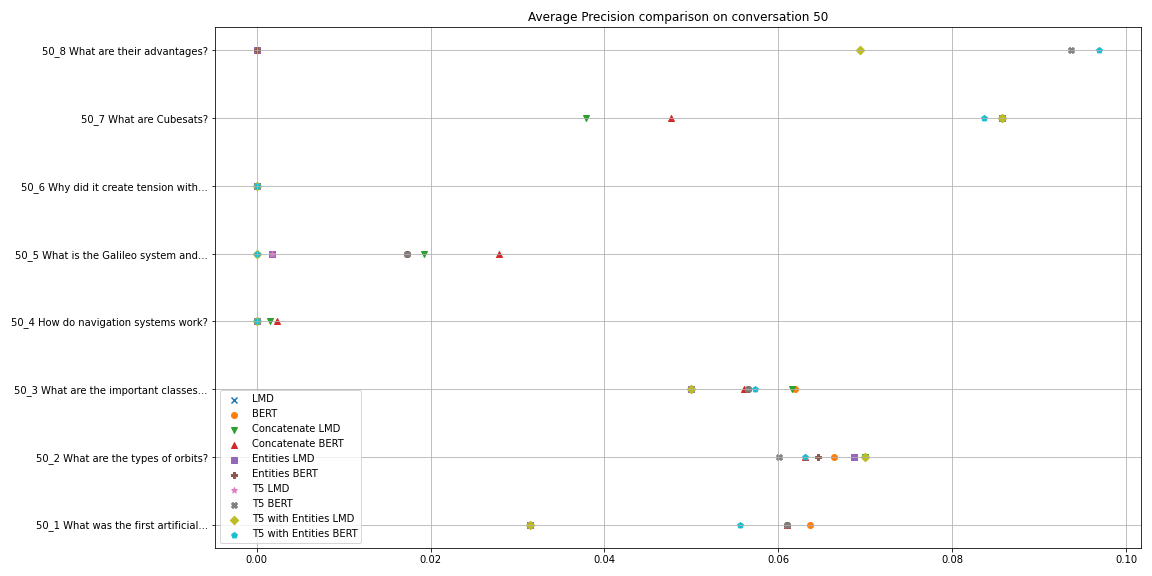Click the orange circle marker beside BERT in legend

[234, 414]
